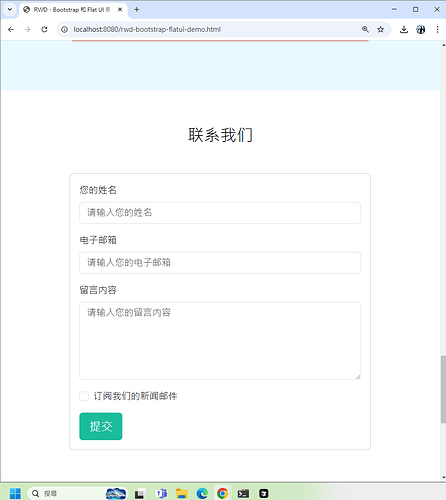Go back with the browser back arrow
This screenshot has width=446, height=500.
tap(11, 29)
